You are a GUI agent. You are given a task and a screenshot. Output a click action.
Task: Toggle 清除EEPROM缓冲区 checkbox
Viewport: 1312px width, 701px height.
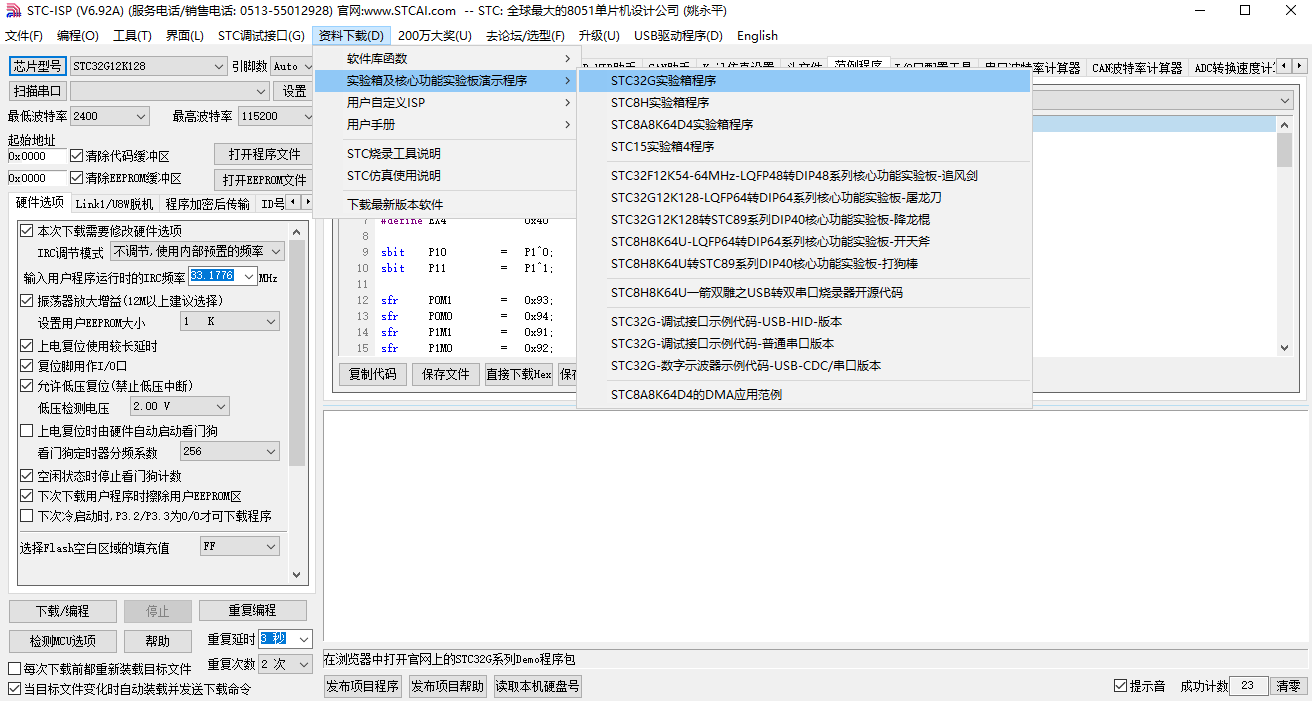tap(76, 179)
